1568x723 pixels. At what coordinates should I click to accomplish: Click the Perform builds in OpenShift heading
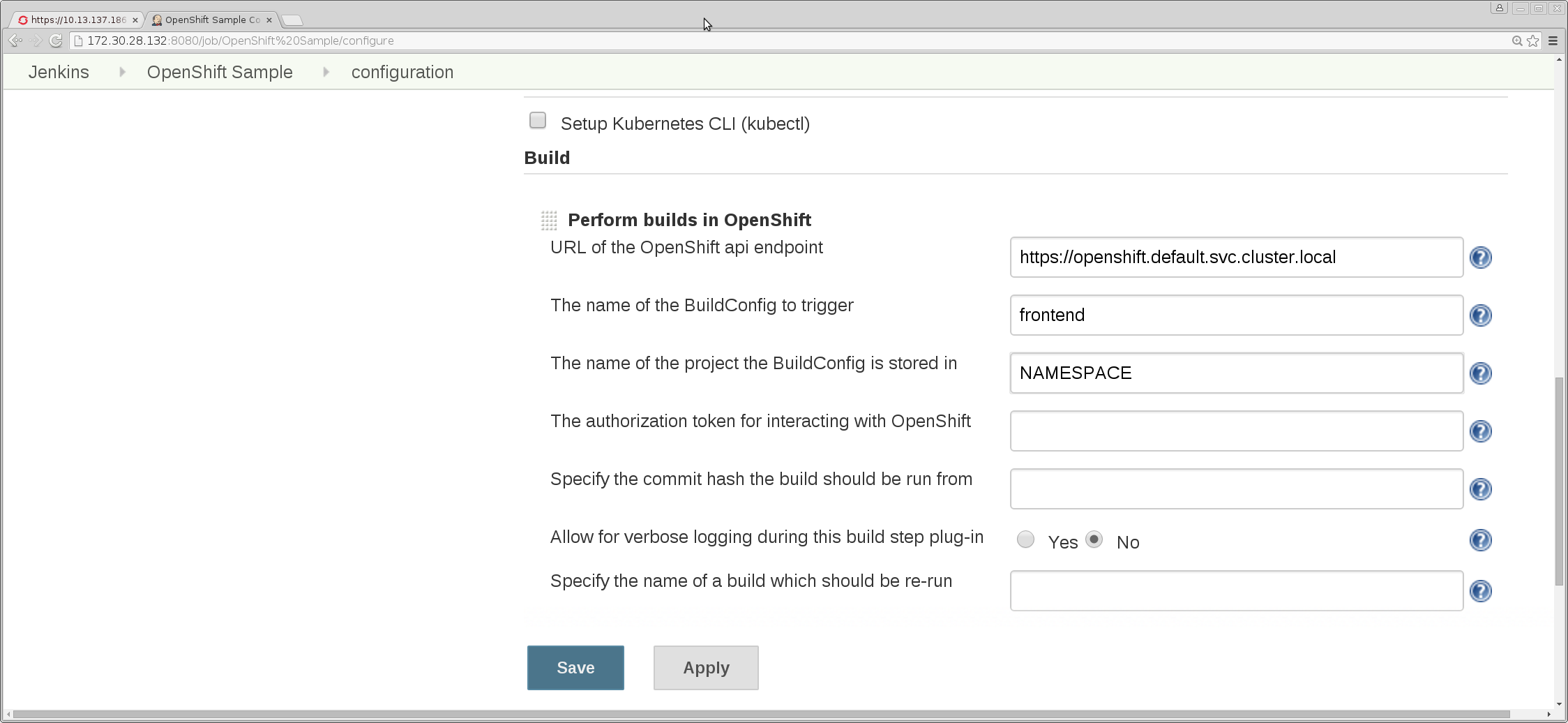click(689, 221)
